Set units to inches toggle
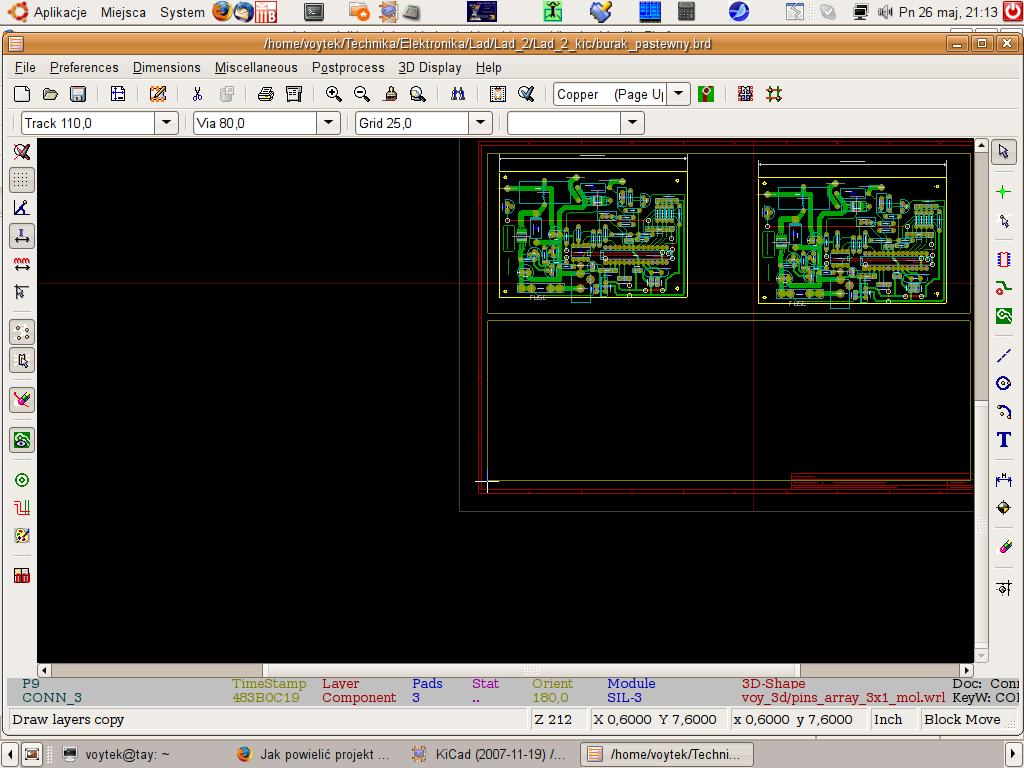This screenshot has height=768, width=1024. point(22,236)
